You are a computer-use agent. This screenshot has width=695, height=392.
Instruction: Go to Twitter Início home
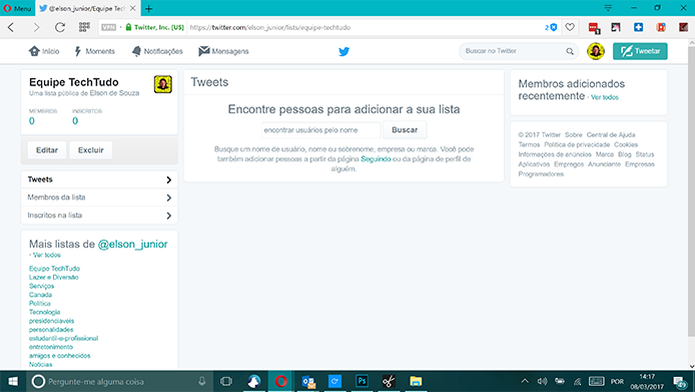coord(44,51)
